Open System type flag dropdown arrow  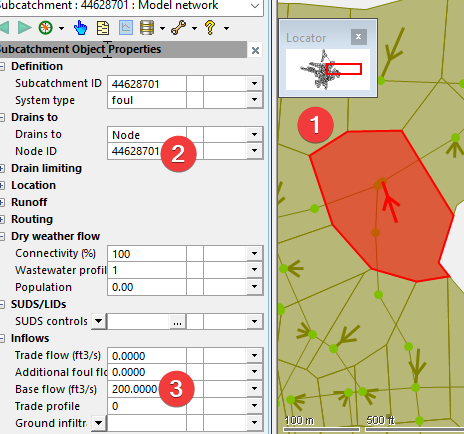(254, 100)
